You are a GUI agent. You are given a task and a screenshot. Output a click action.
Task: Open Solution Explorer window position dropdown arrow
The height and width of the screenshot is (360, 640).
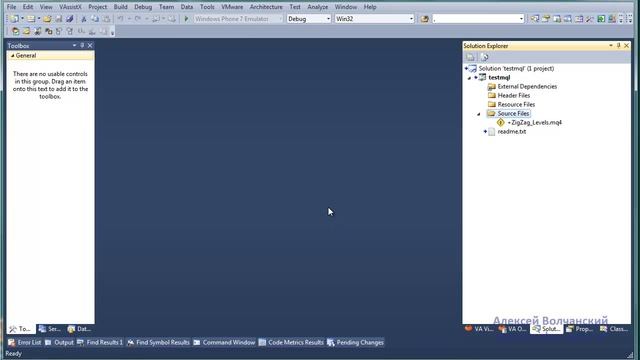[611, 46]
